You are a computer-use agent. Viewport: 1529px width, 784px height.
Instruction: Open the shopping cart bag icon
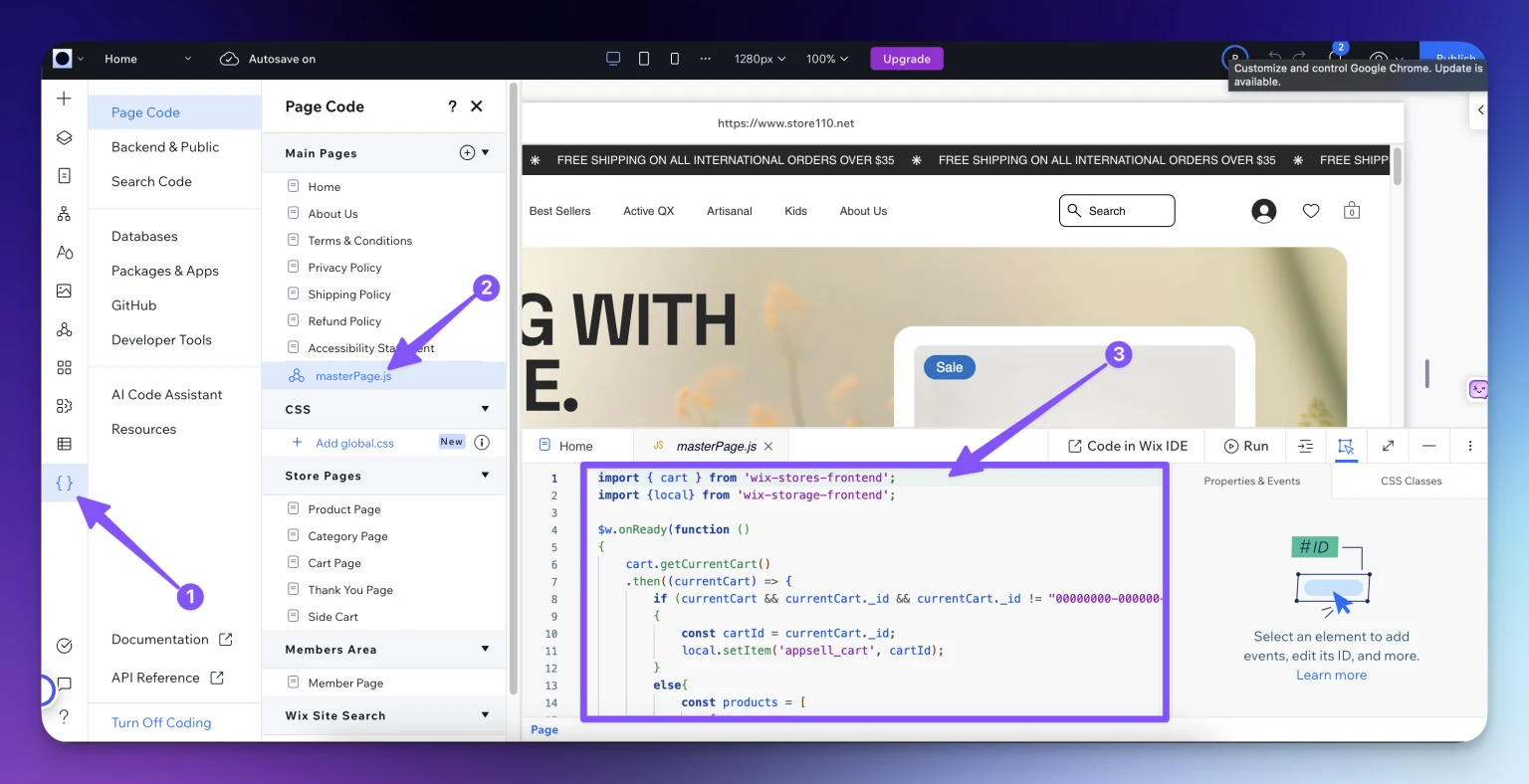(1352, 211)
